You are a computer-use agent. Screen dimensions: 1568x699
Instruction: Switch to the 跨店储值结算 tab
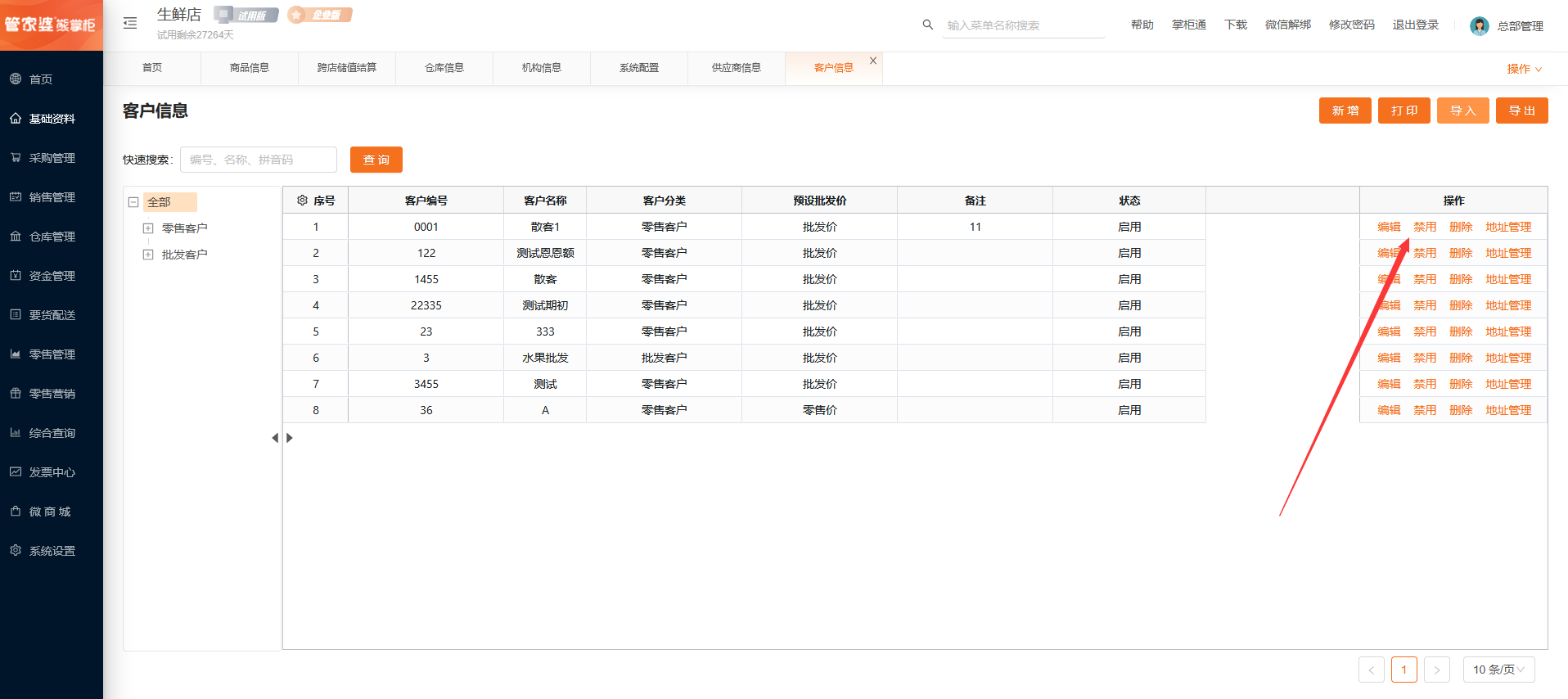[347, 68]
